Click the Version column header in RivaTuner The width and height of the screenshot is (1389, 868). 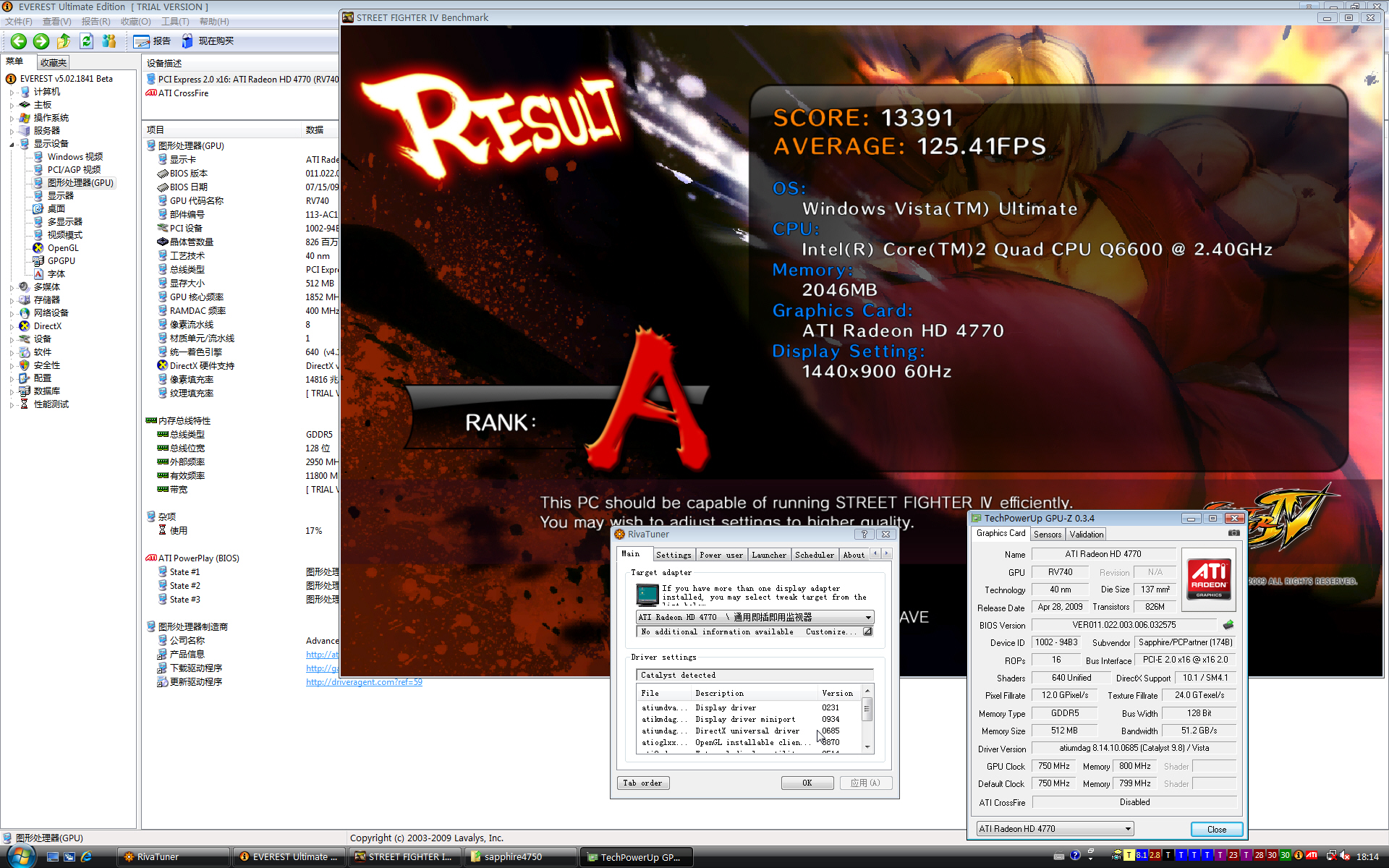tap(840, 693)
